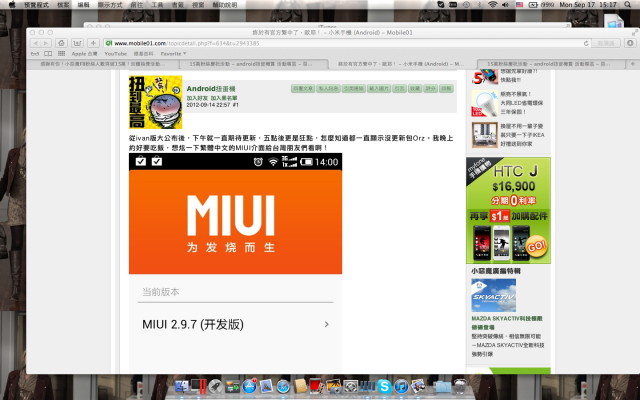The height and width of the screenshot is (400, 640).
Task: Open Safari compass icon in Dock
Action: pos(283,386)
